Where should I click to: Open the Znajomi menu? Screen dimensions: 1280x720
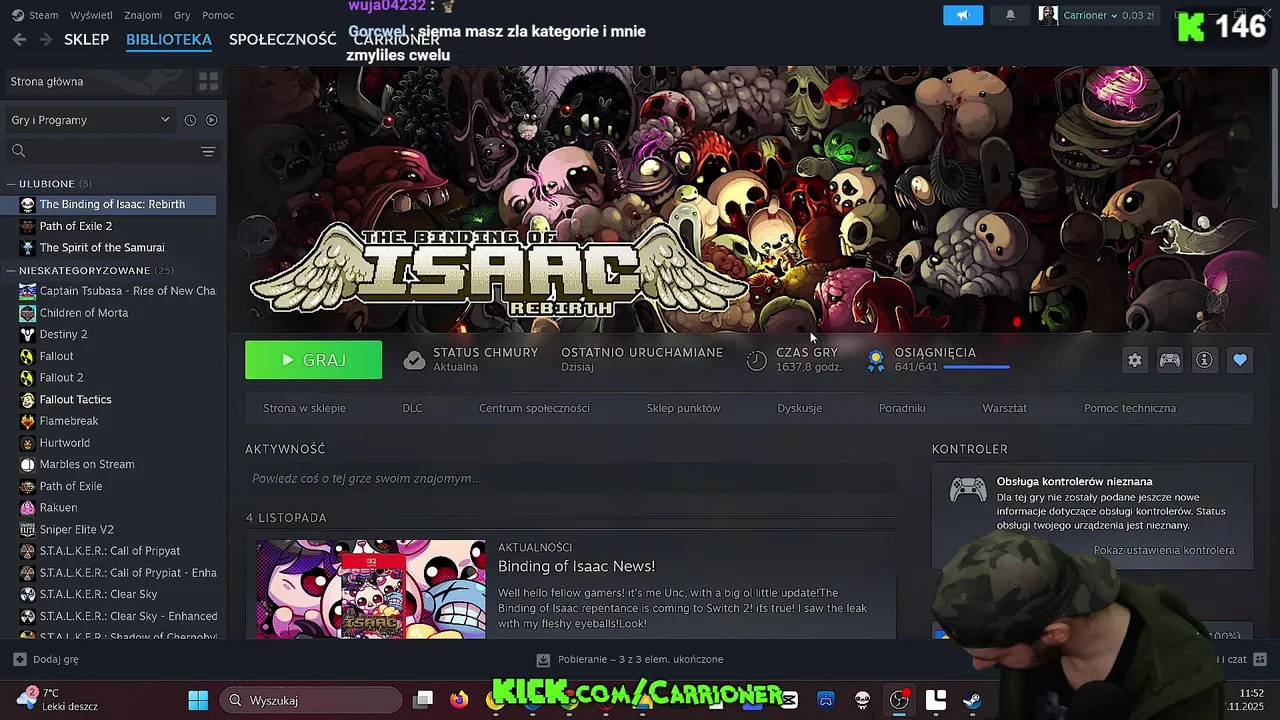pyautogui.click(x=143, y=15)
